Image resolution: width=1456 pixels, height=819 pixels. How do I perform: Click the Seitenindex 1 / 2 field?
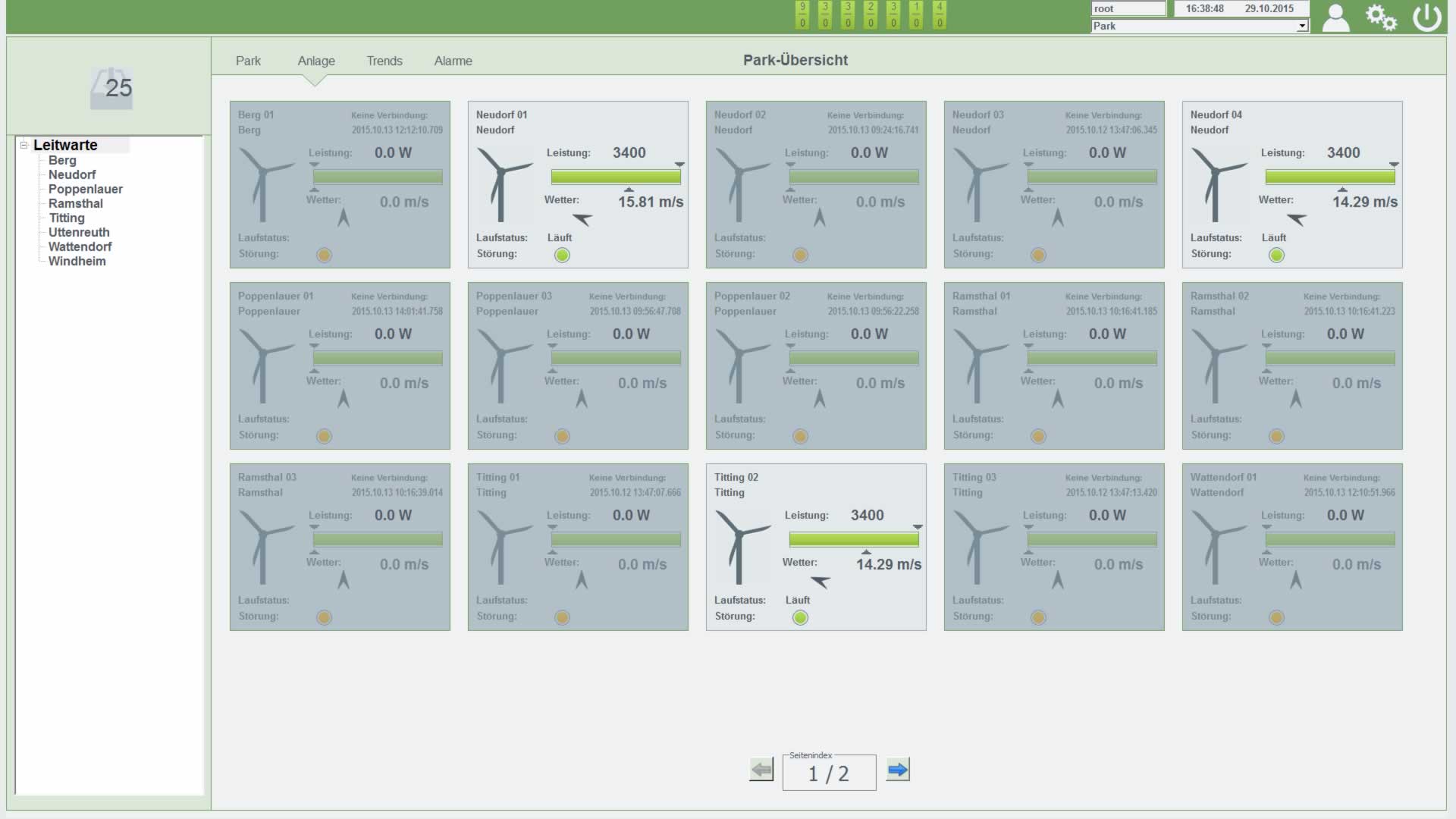point(829,773)
